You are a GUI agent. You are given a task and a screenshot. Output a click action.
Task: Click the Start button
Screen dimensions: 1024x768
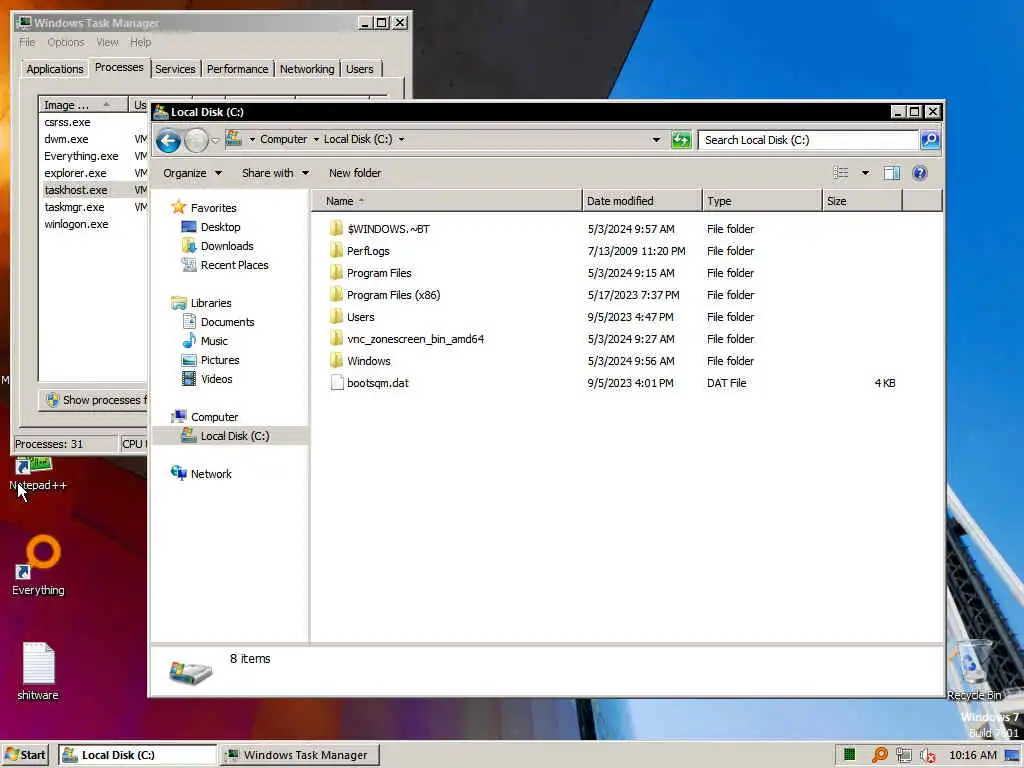click(25, 755)
